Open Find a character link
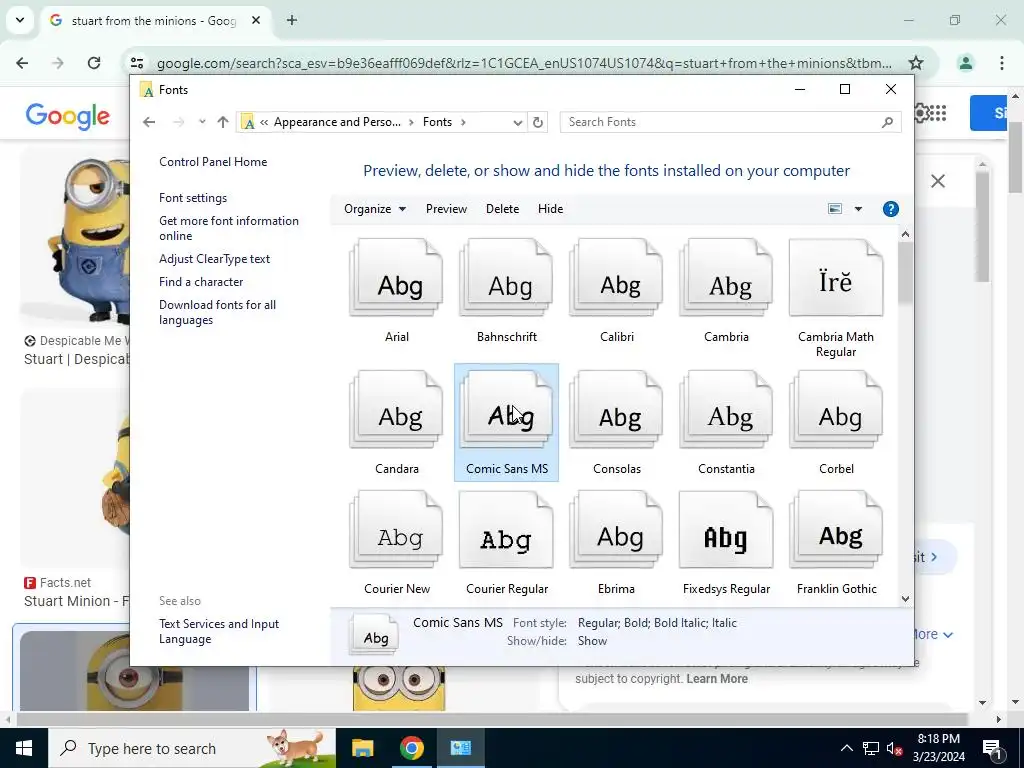The width and height of the screenshot is (1024, 768). pos(201,281)
